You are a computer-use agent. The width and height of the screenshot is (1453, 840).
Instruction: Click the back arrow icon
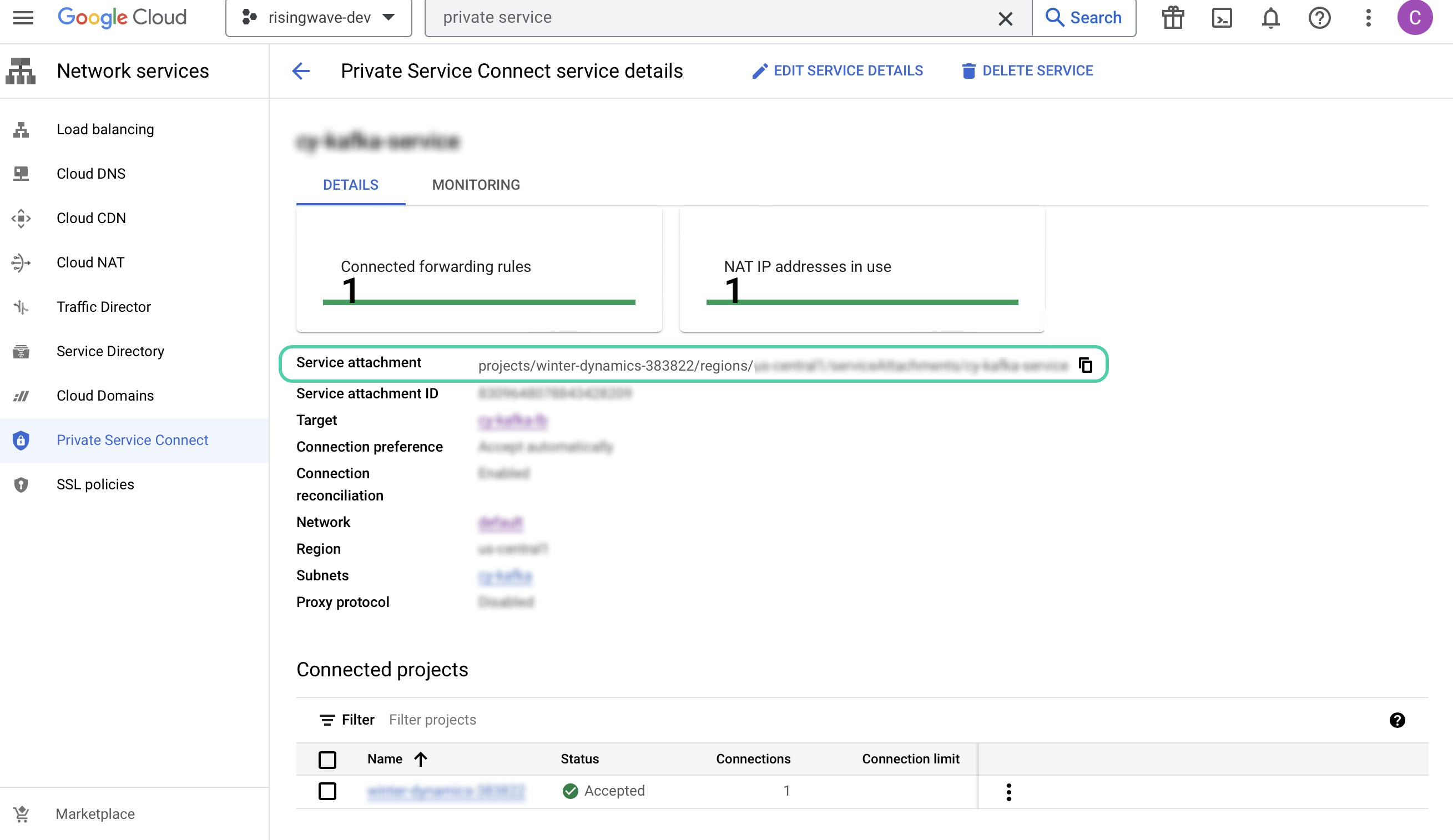tap(301, 71)
